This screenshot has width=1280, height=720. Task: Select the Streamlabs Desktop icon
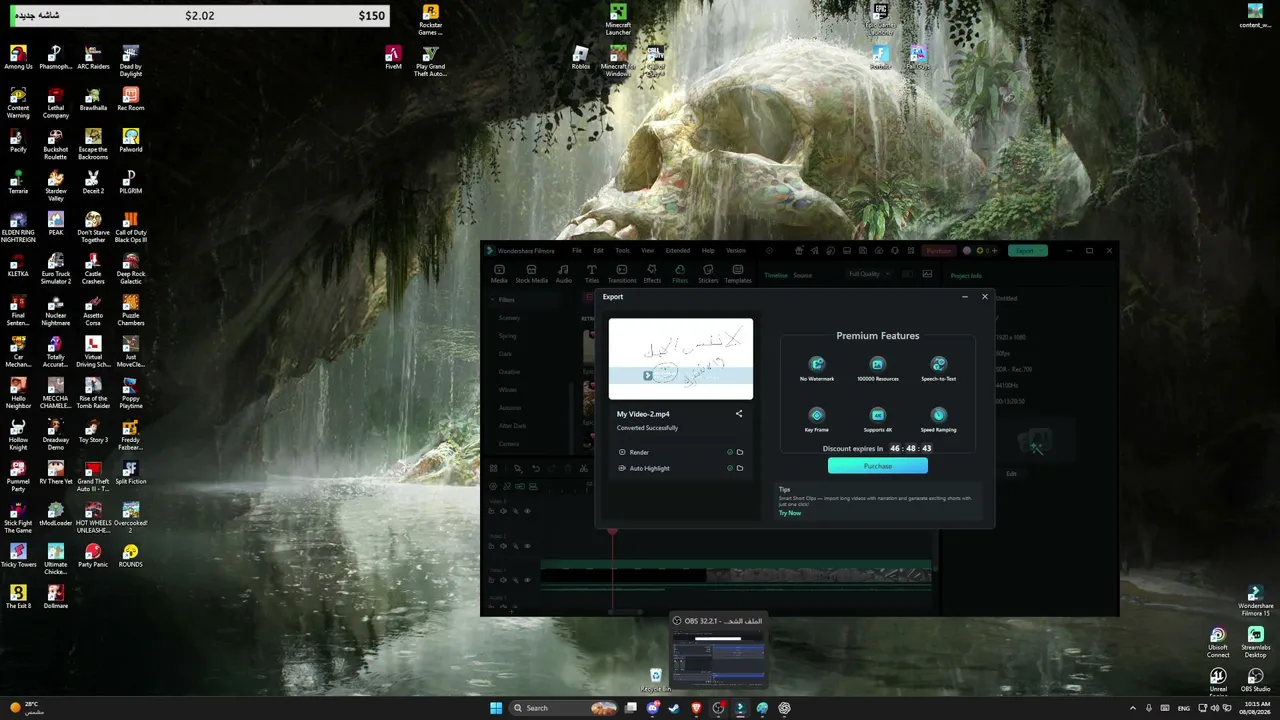click(x=1255, y=642)
